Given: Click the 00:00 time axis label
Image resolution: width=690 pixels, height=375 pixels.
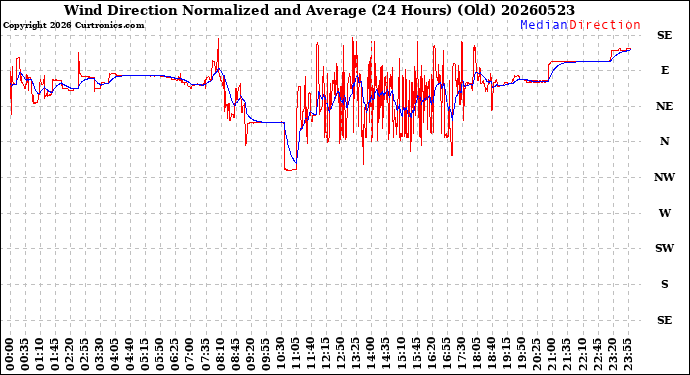Looking at the screenshot, I should pyautogui.click(x=9, y=354).
